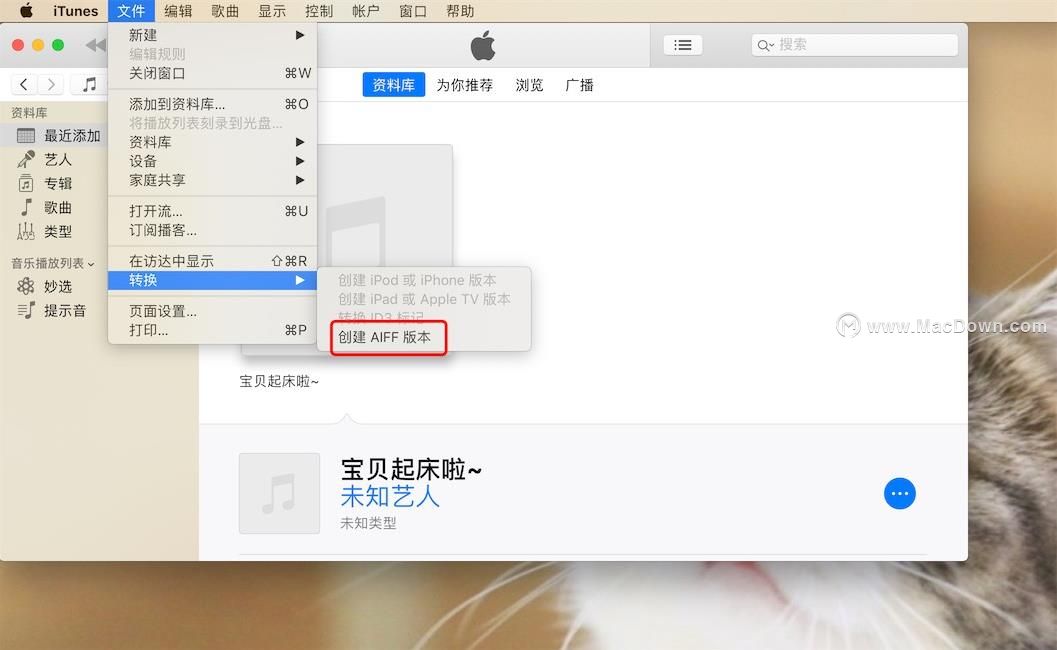The image size is (1057, 650).
Task: Expand the 新建 submenu
Action: coord(212,34)
